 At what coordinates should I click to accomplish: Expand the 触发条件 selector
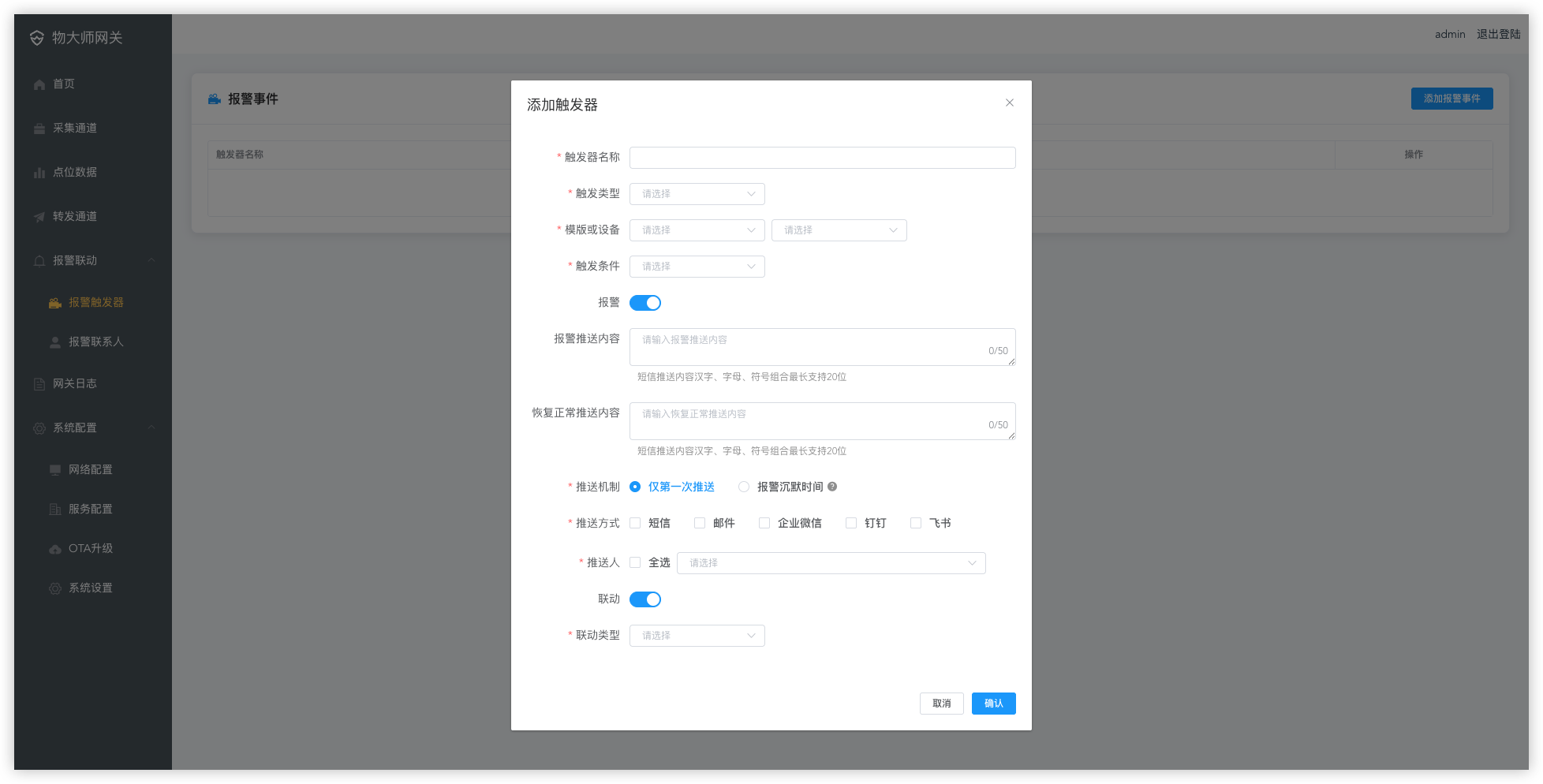tap(697, 266)
